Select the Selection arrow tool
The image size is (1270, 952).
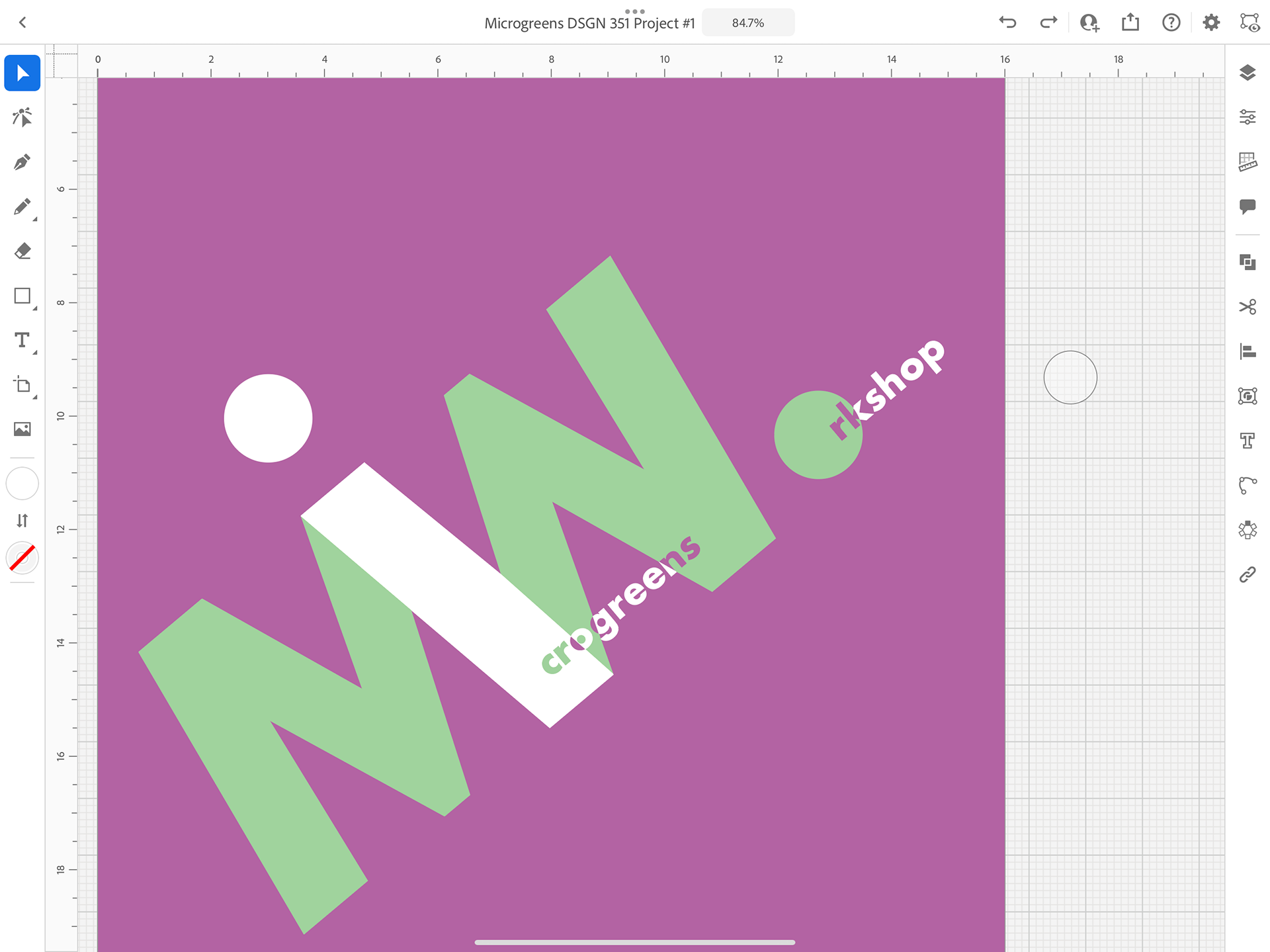click(x=22, y=73)
